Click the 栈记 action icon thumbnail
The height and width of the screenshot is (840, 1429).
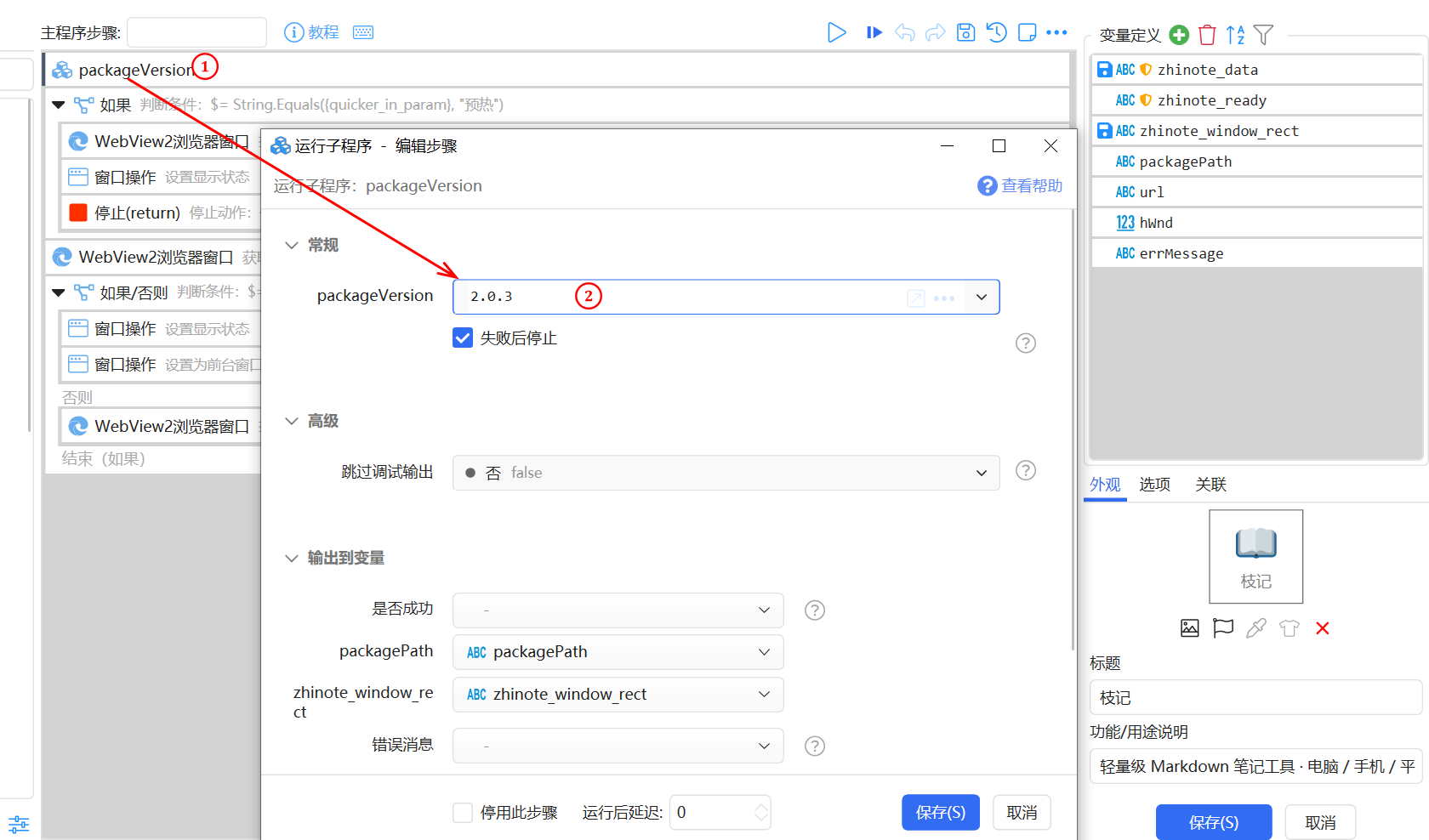tap(1256, 557)
